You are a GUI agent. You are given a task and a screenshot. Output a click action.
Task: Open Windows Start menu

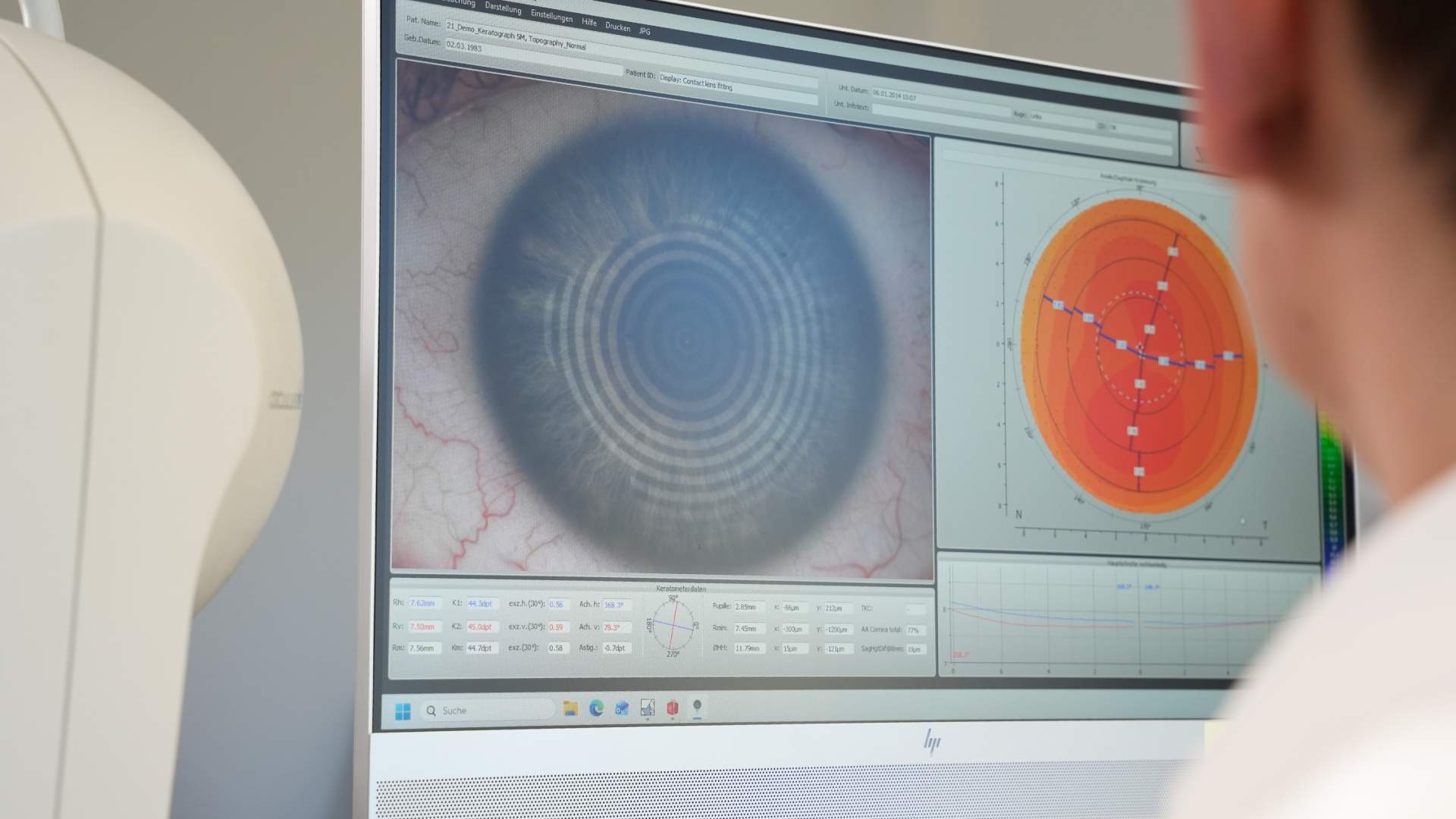pos(403,711)
